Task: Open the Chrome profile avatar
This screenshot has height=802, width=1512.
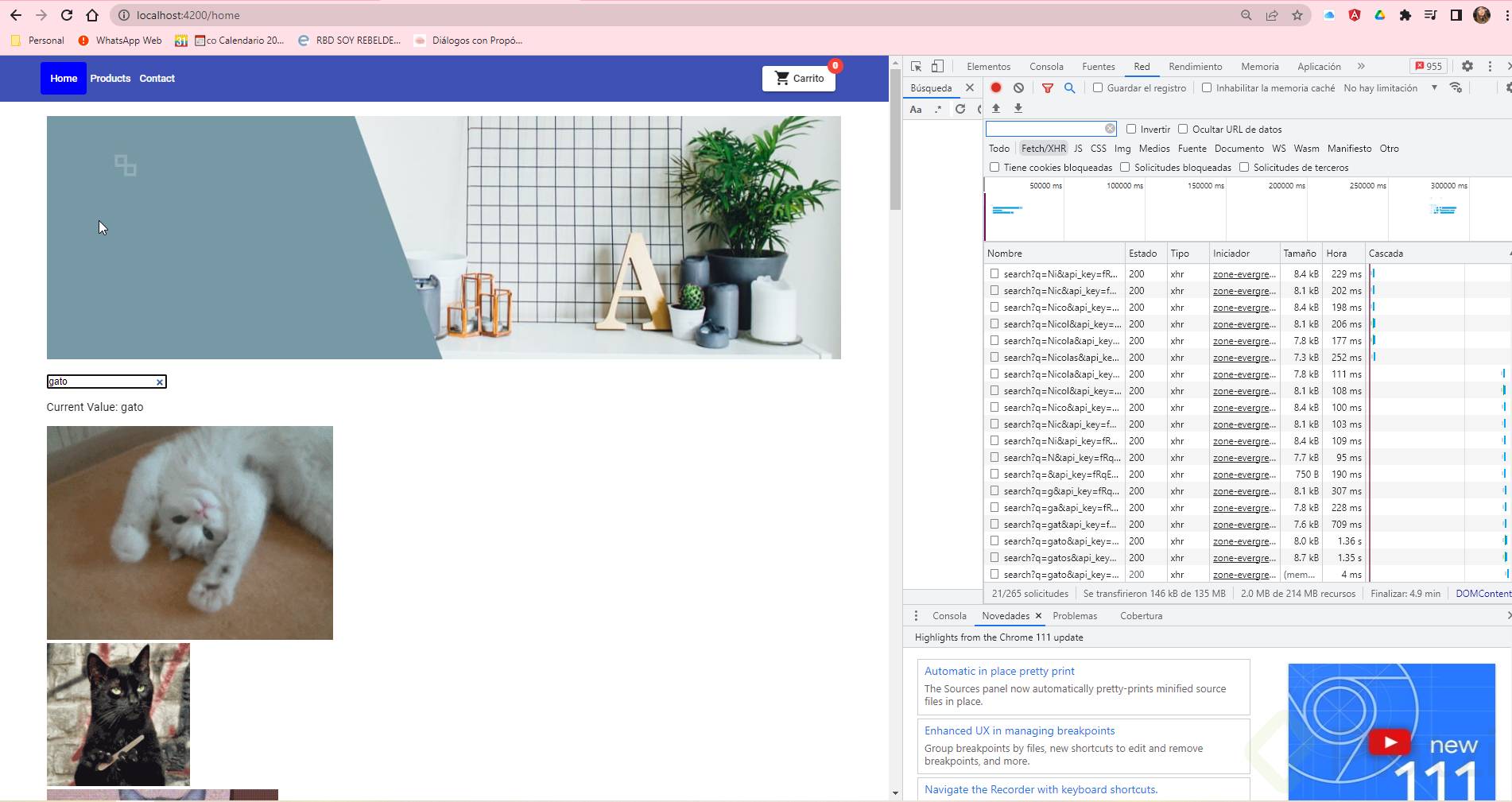Action: click(1482, 15)
